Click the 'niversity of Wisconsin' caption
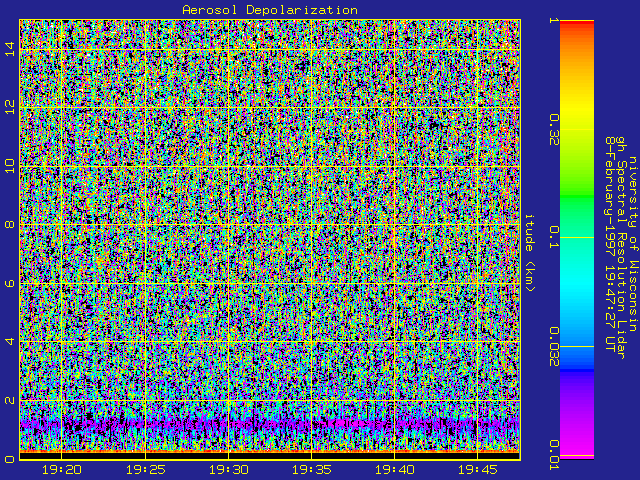640x480 pixels. [x=632, y=244]
